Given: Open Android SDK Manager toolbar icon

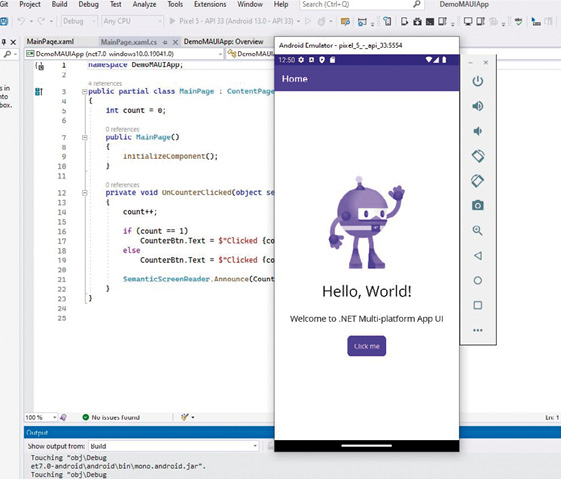Looking at the screenshot, I should click(x=417, y=21).
